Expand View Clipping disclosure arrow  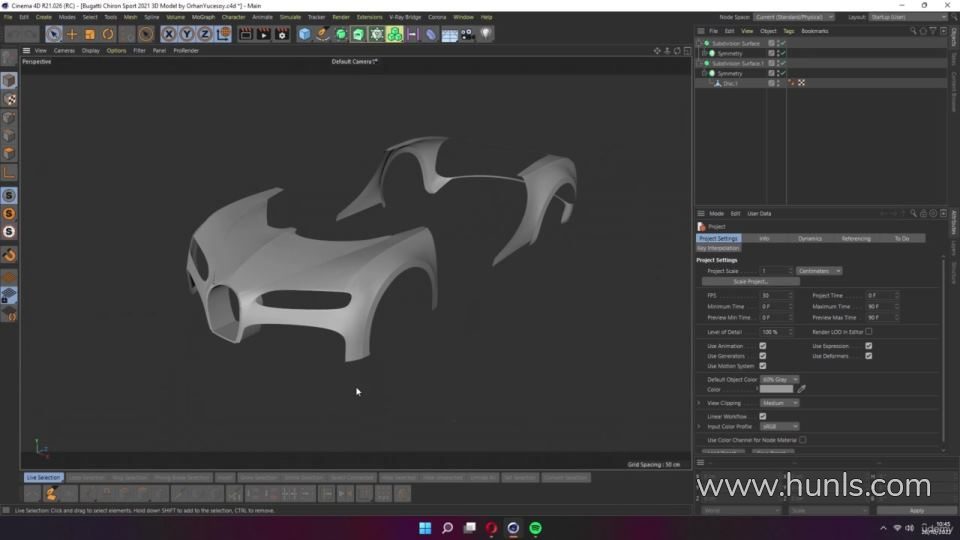699,403
